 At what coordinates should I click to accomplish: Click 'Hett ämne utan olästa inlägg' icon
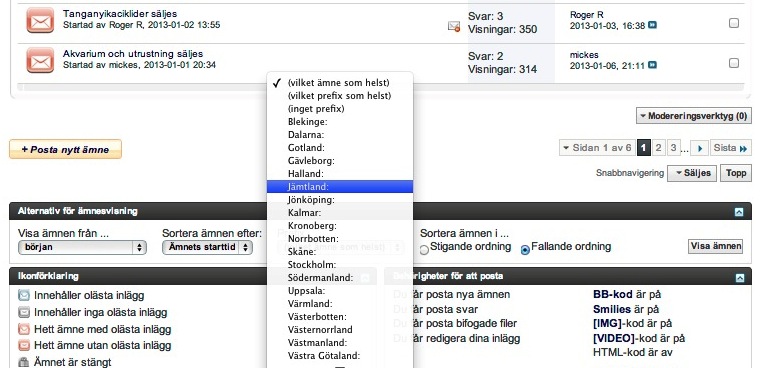click(24, 345)
